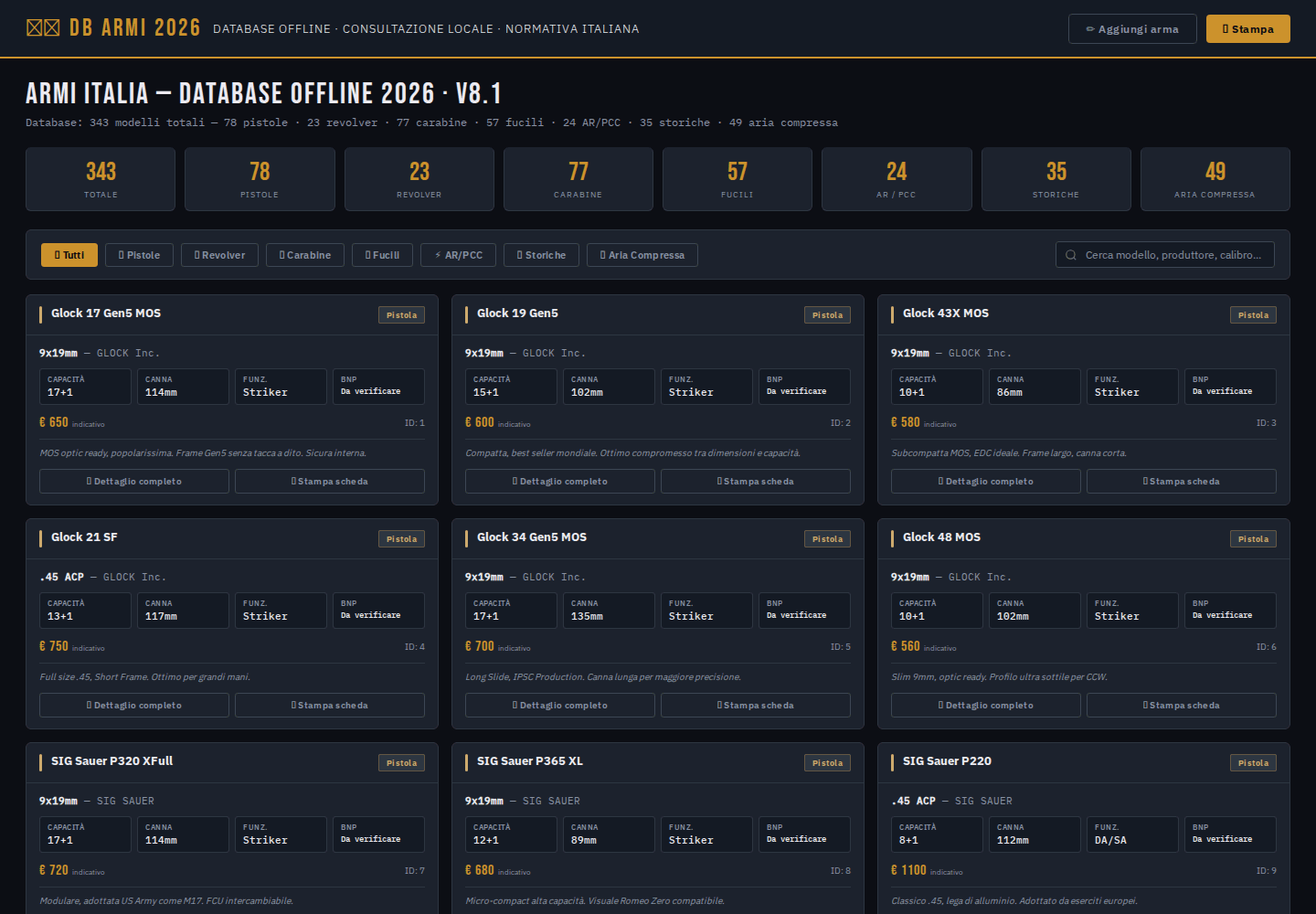This screenshot has width=1316, height=914.
Task: Click the Stampa button in header
Action: click(x=1247, y=28)
